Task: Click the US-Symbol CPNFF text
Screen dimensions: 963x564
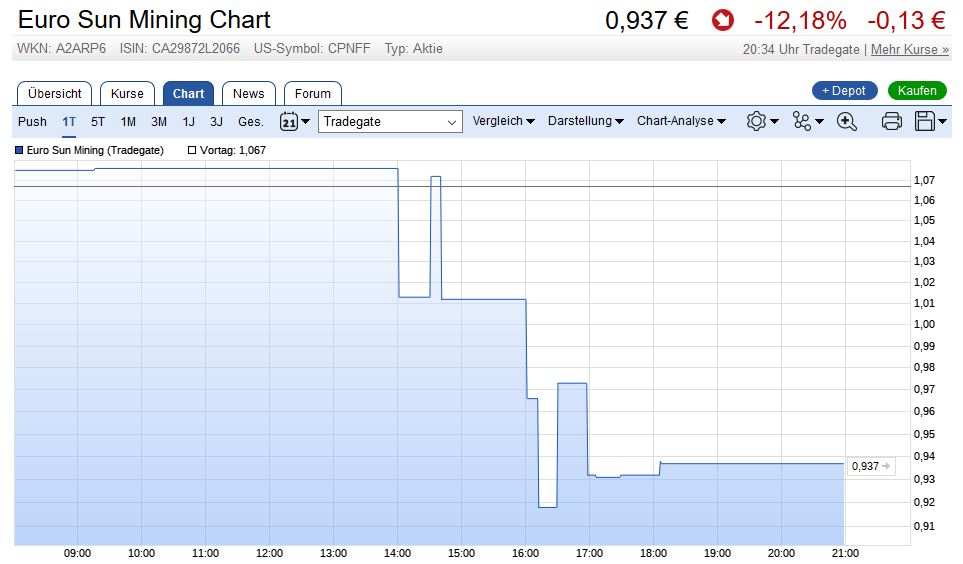Action: tap(312, 49)
